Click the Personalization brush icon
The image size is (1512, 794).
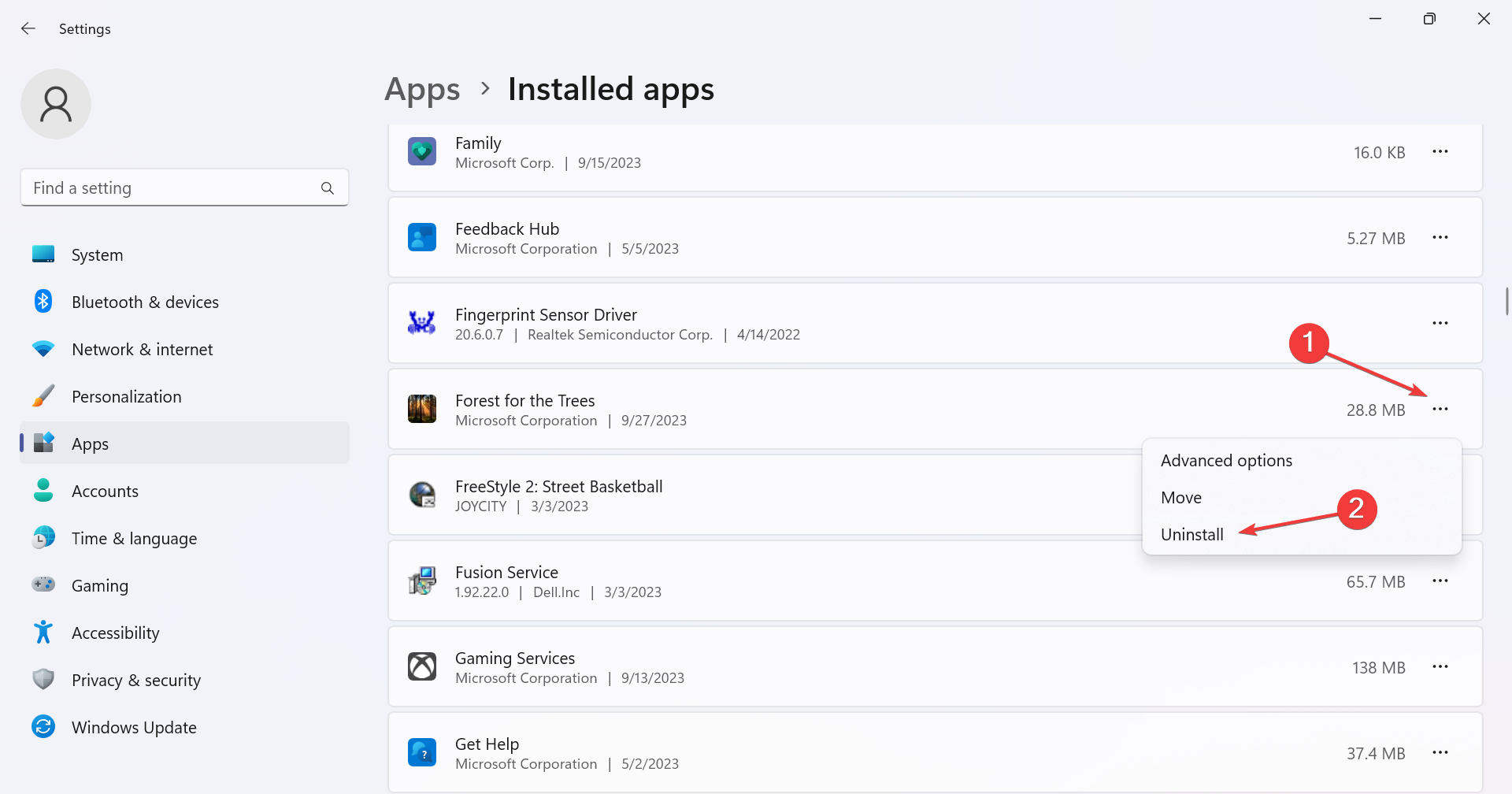click(43, 395)
